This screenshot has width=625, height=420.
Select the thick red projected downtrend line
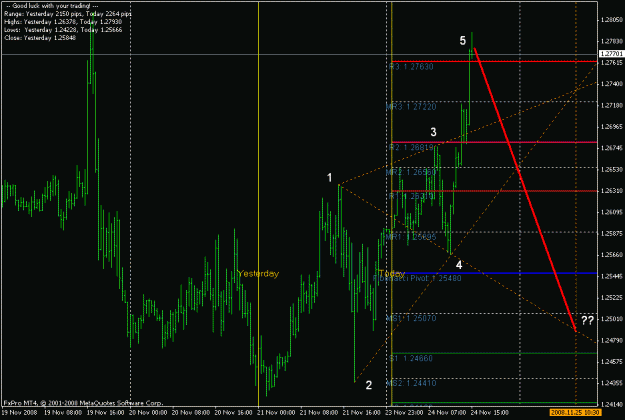click(525, 190)
